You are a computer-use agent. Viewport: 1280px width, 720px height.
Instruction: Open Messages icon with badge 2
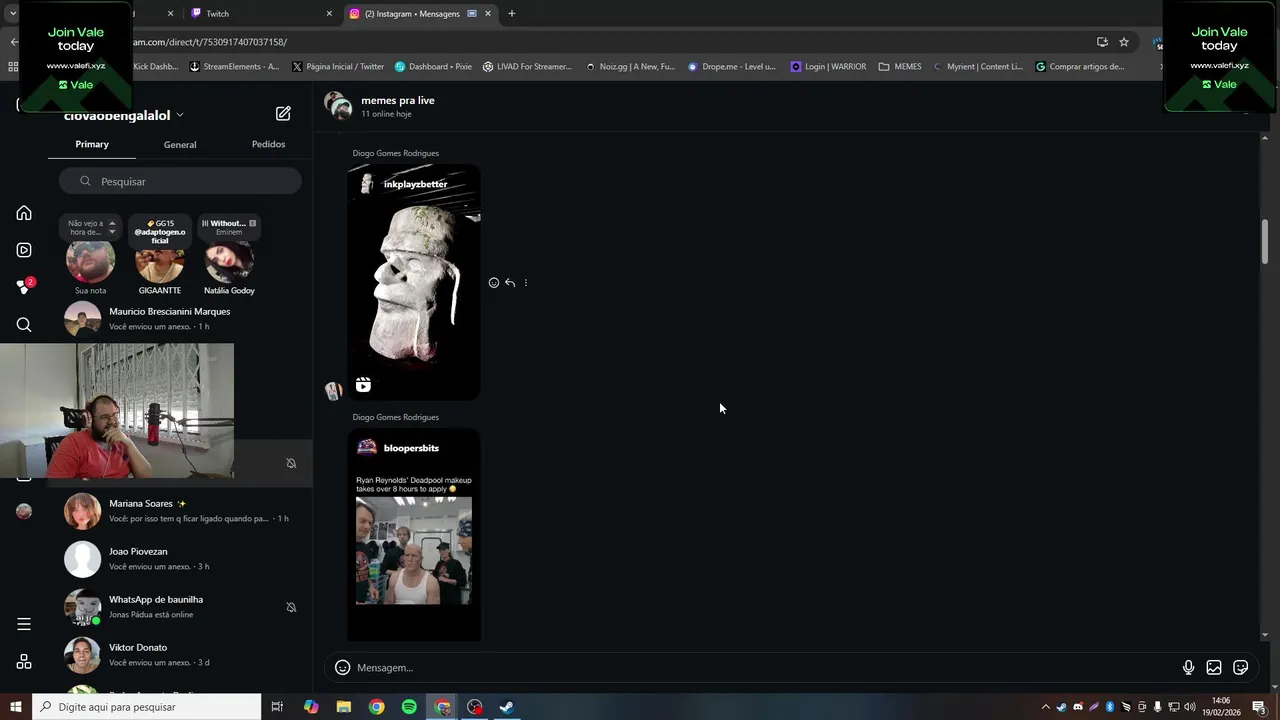25,286
